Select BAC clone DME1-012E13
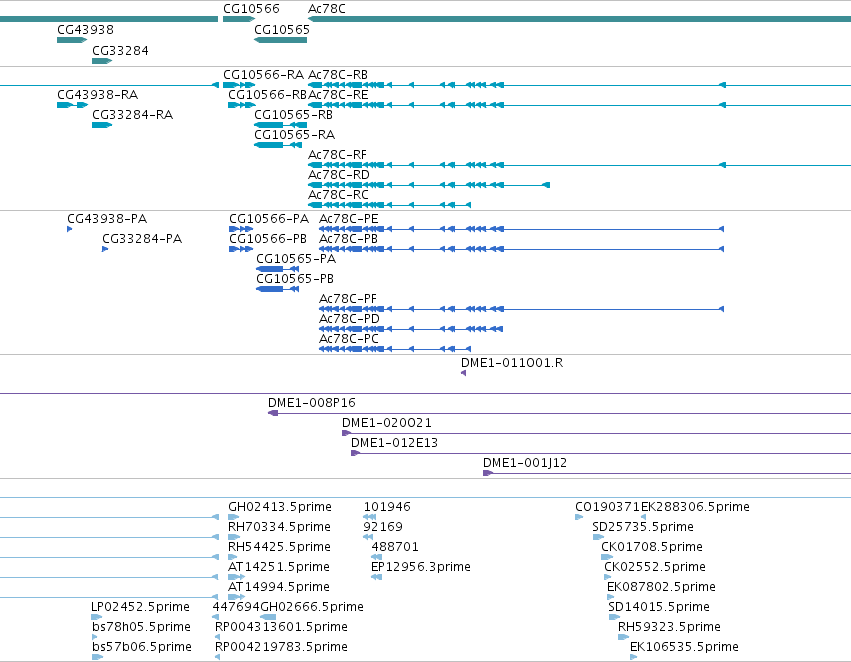The height and width of the screenshot is (662, 851). (394, 443)
